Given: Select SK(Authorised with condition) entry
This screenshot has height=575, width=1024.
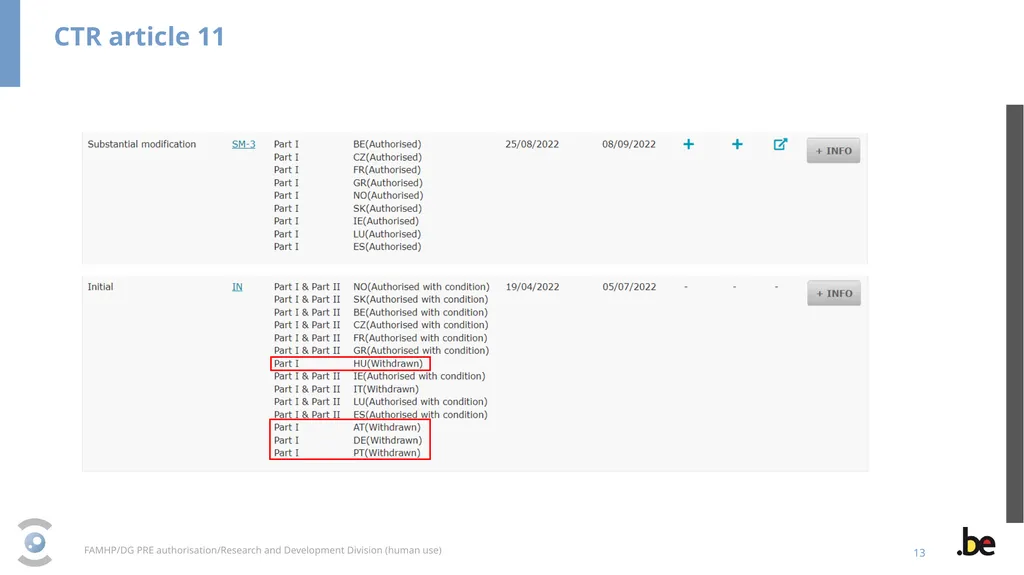Looking at the screenshot, I should [421, 299].
